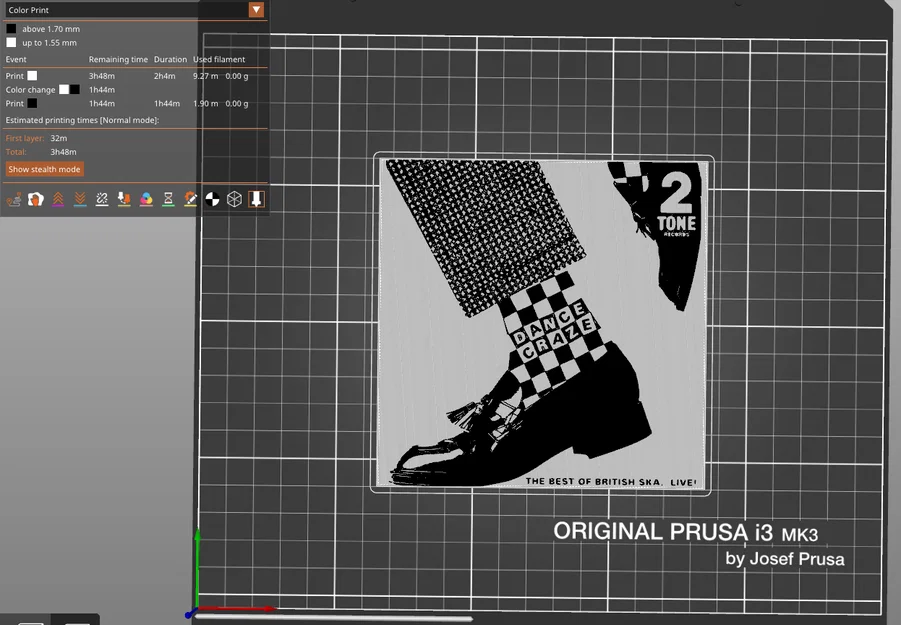This screenshot has height=625, width=901.
Task: Toggle Center of gravity marker icon
Action: point(213,199)
